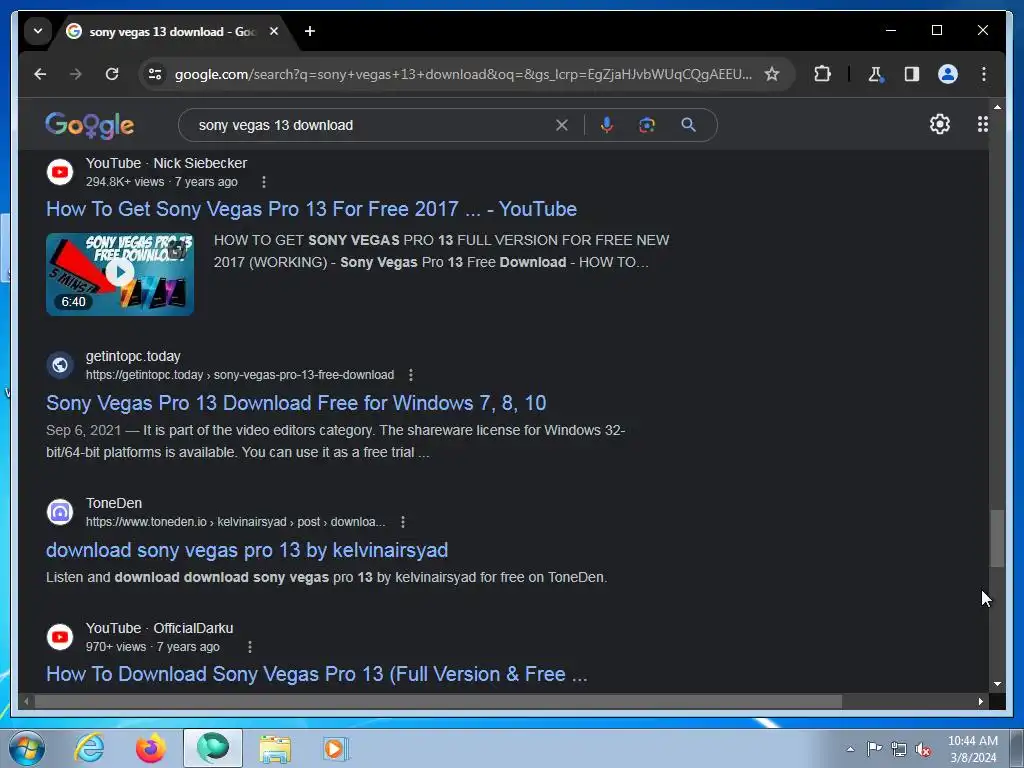Viewport: 1024px width, 768px height.
Task: Show hidden system tray icons
Action: (850, 749)
